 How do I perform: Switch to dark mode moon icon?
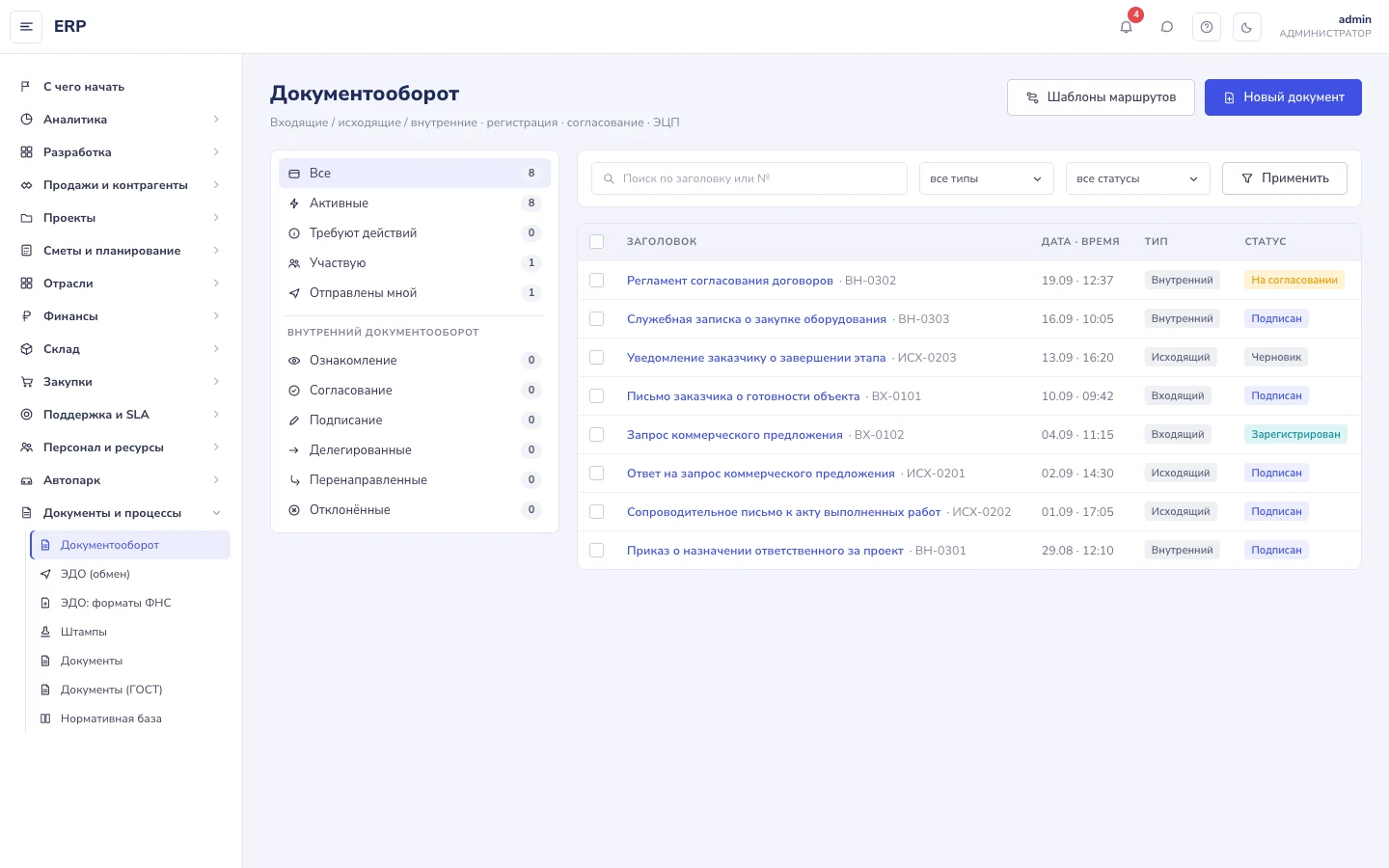[1247, 27]
